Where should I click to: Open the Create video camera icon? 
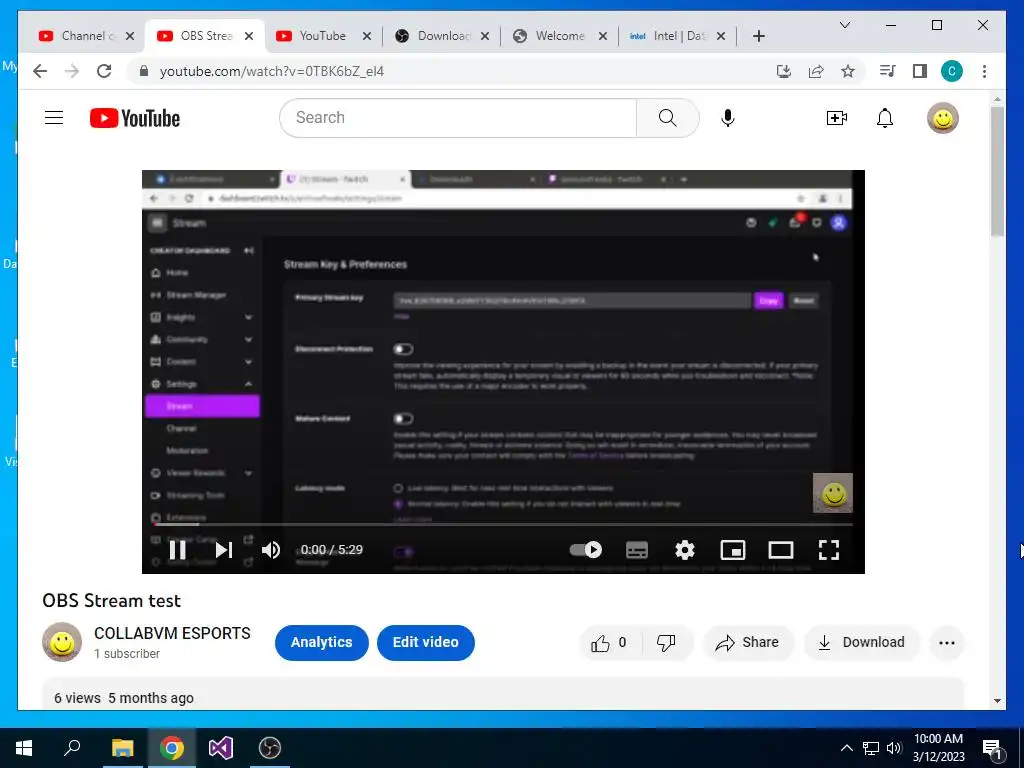pyautogui.click(x=837, y=118)
